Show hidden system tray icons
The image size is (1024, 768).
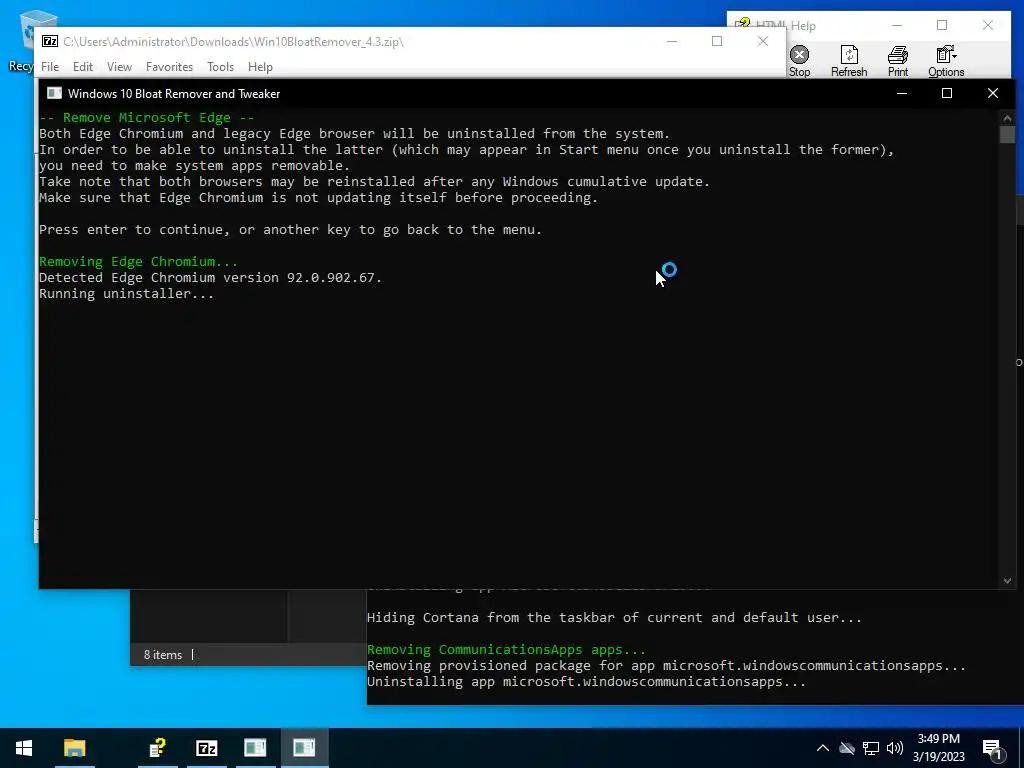823,748
